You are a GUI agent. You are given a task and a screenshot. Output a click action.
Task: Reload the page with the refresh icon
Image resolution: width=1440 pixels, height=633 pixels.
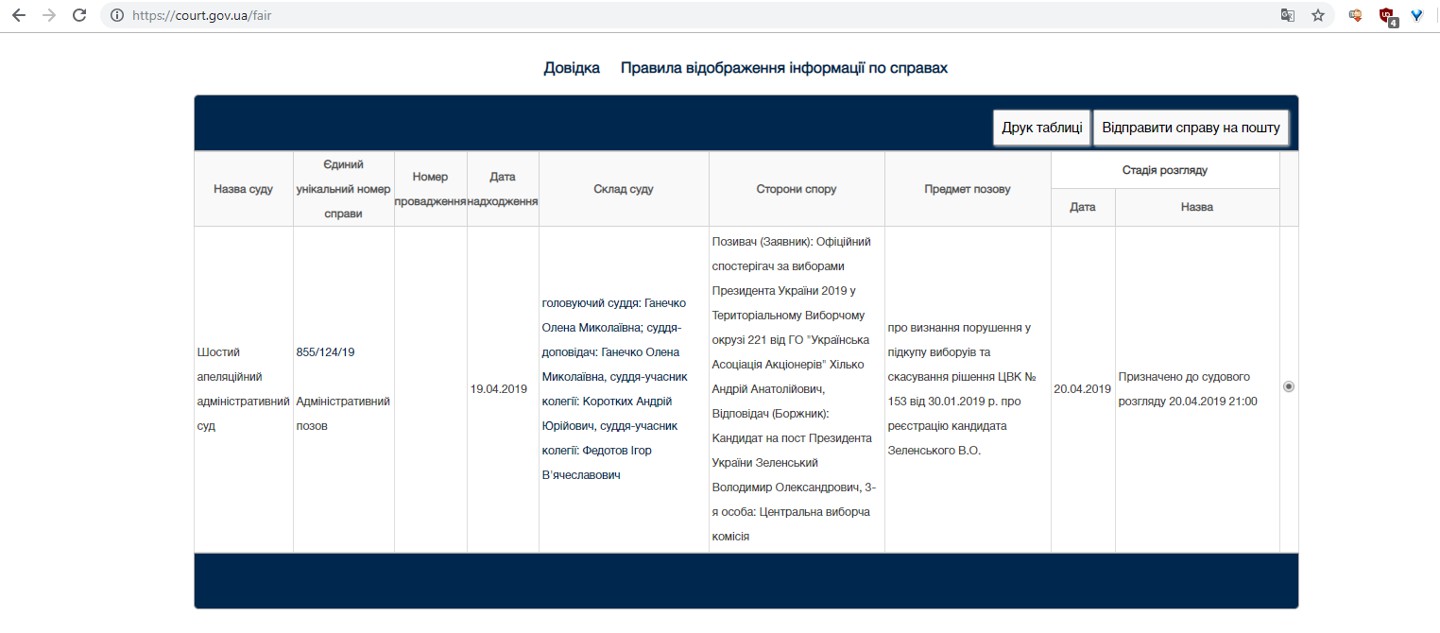tap(81, 16)
